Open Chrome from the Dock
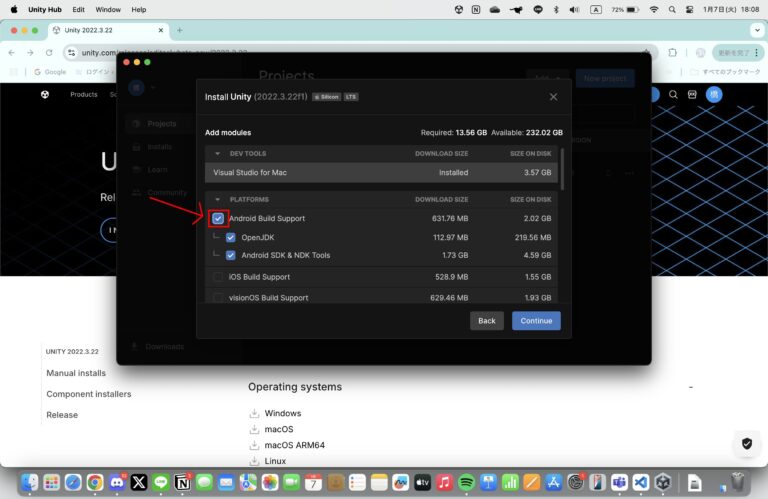 [x=94, y=482]
